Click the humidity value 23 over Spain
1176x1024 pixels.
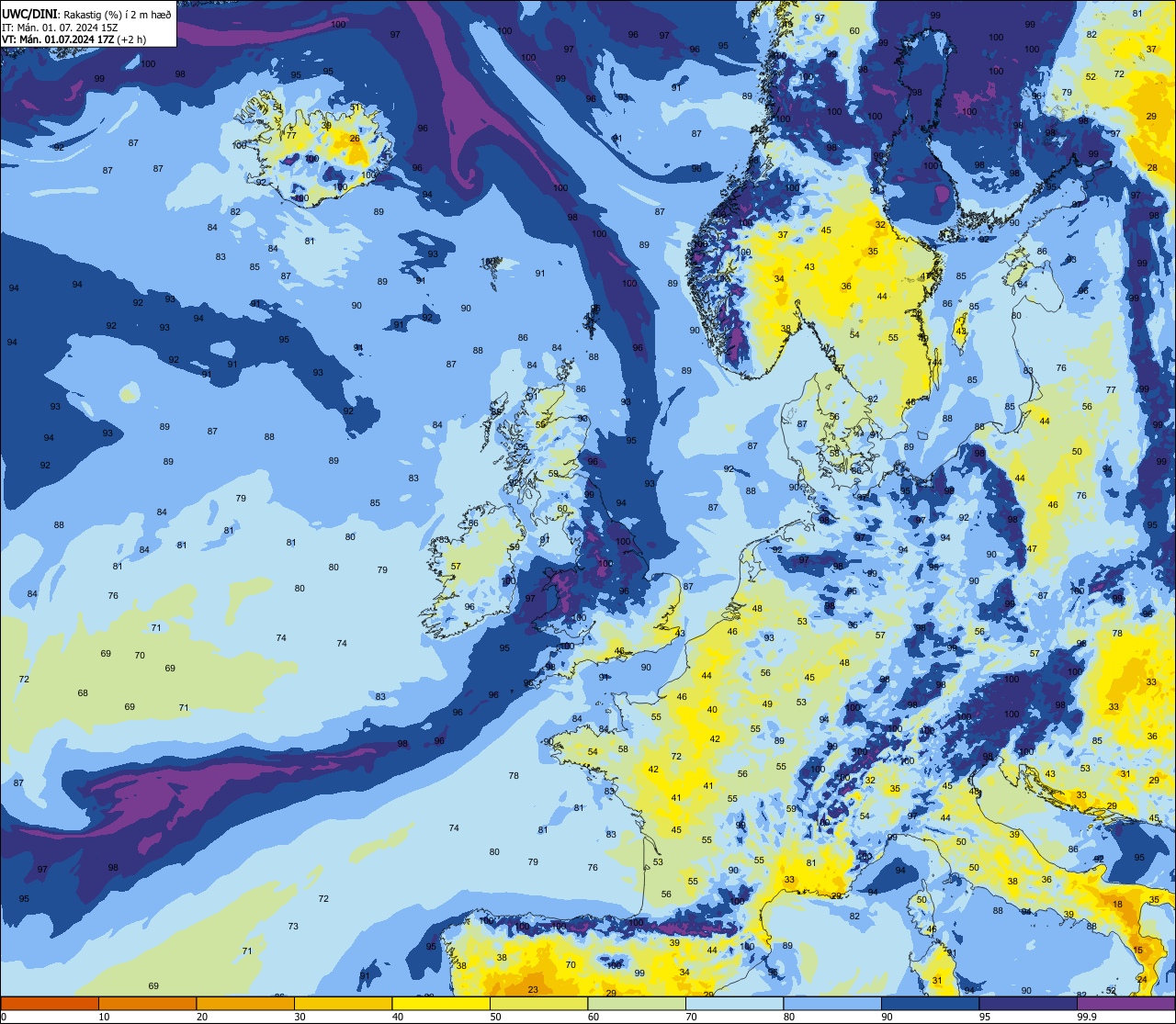[534, 989]
